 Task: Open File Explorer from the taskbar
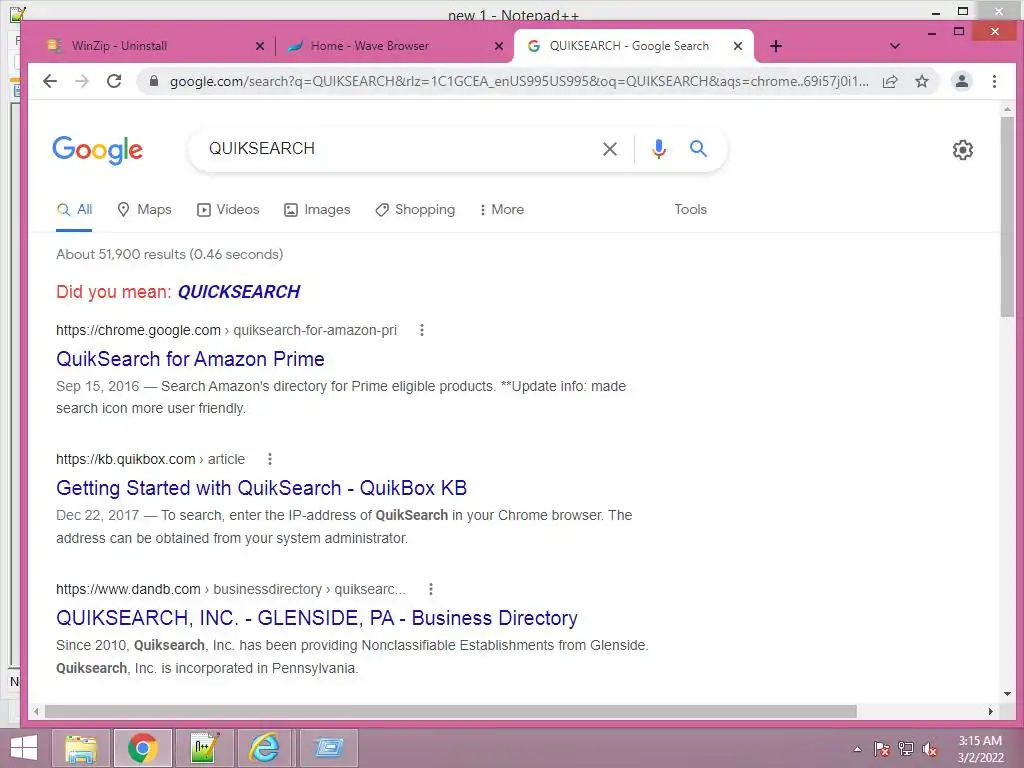tap(81, 748)
